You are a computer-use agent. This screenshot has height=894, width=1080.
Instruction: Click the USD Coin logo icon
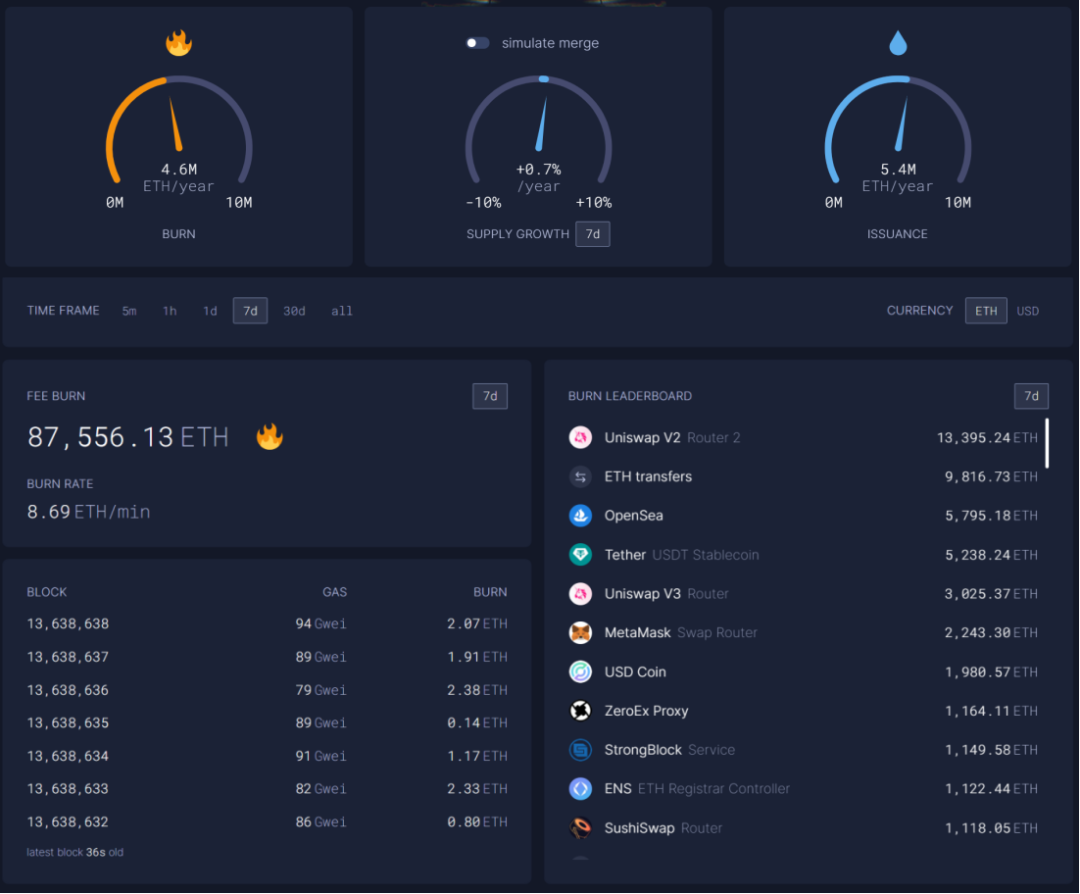581,672
